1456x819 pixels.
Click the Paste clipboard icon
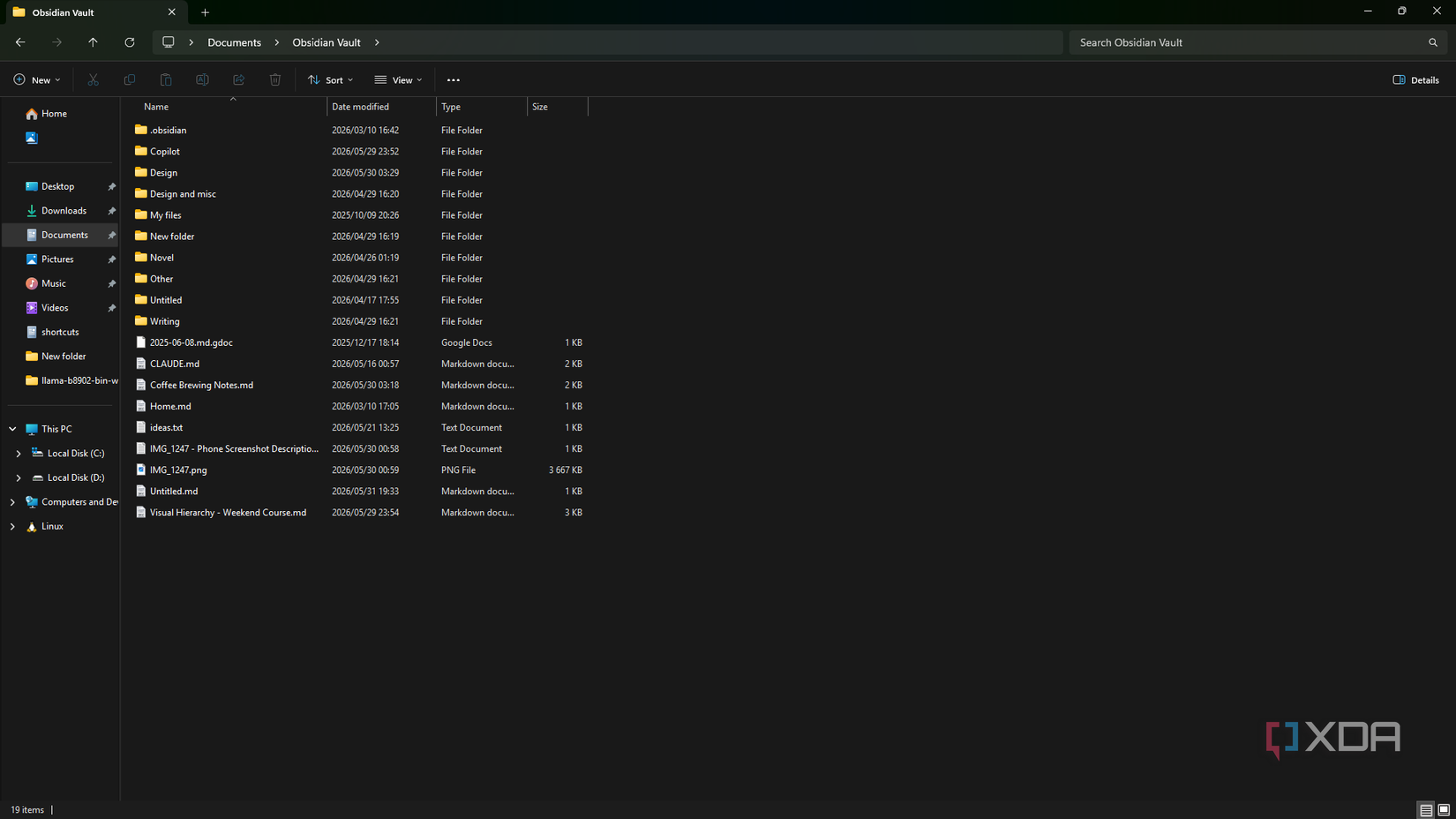click(x=166, y=79)
